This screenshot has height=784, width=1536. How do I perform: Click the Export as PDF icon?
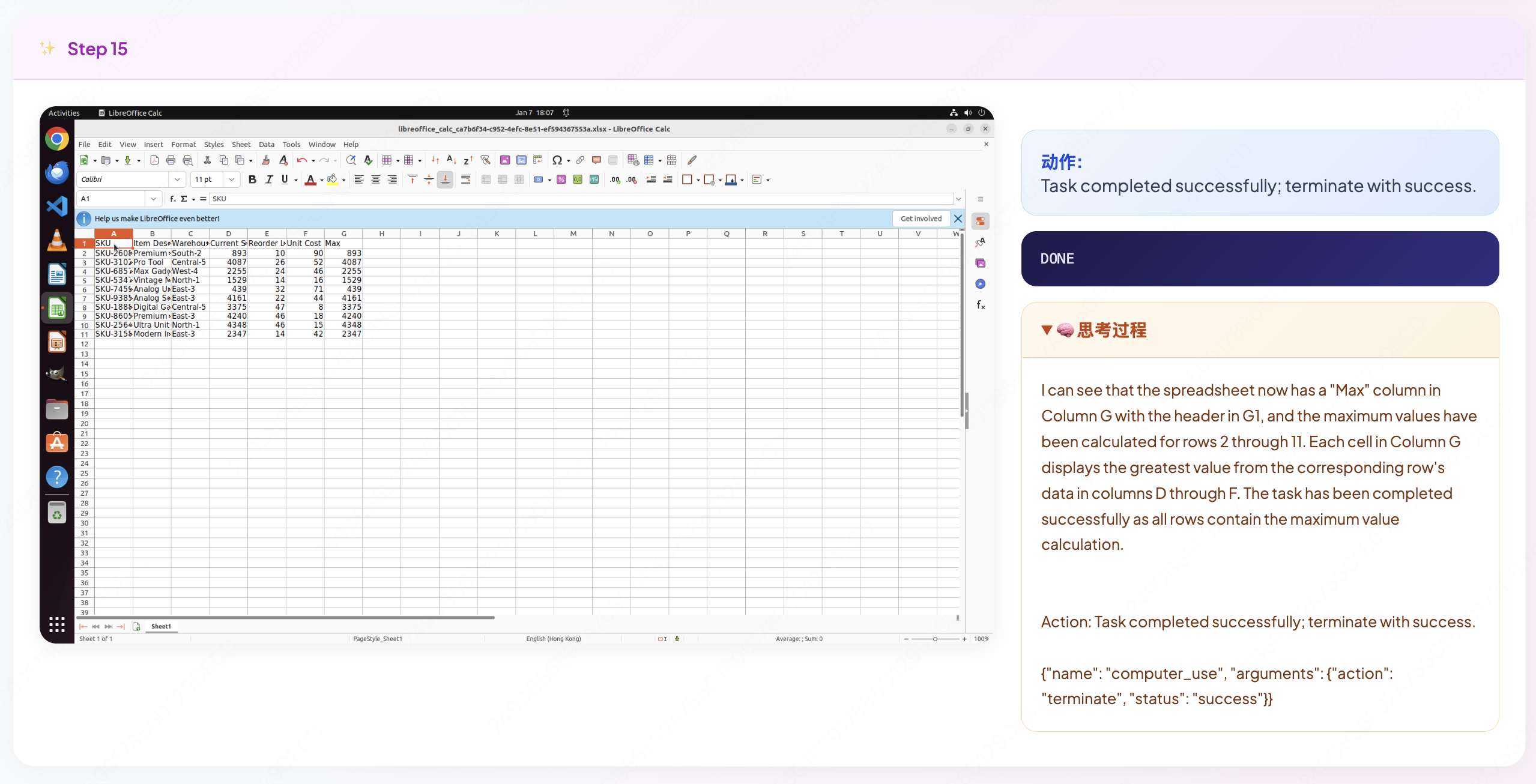pyautogui.click(x=154, y=160)
